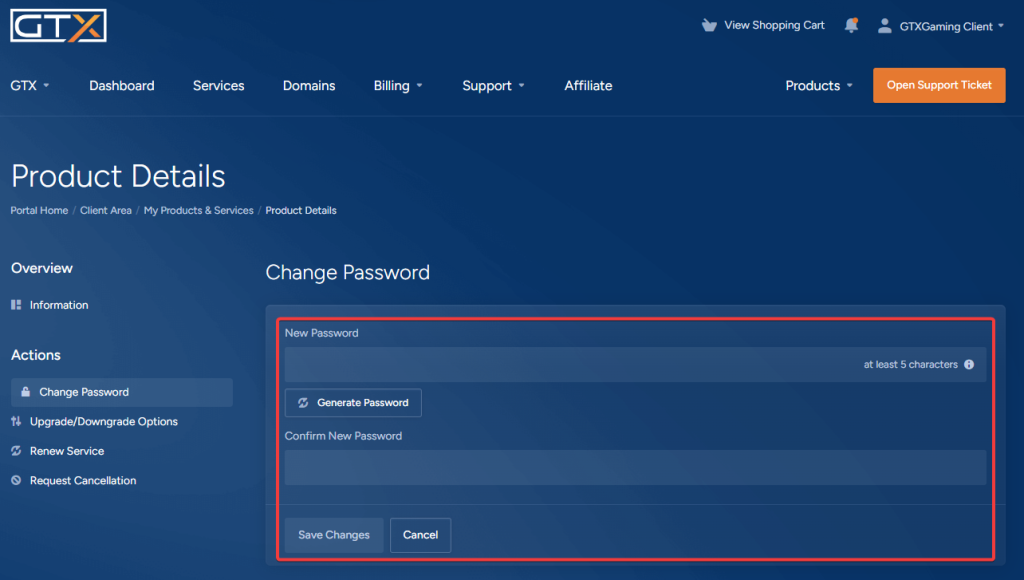The image size is (1024, 580).
Task: Expand the Billing dropdown
Action: (398, 86)
